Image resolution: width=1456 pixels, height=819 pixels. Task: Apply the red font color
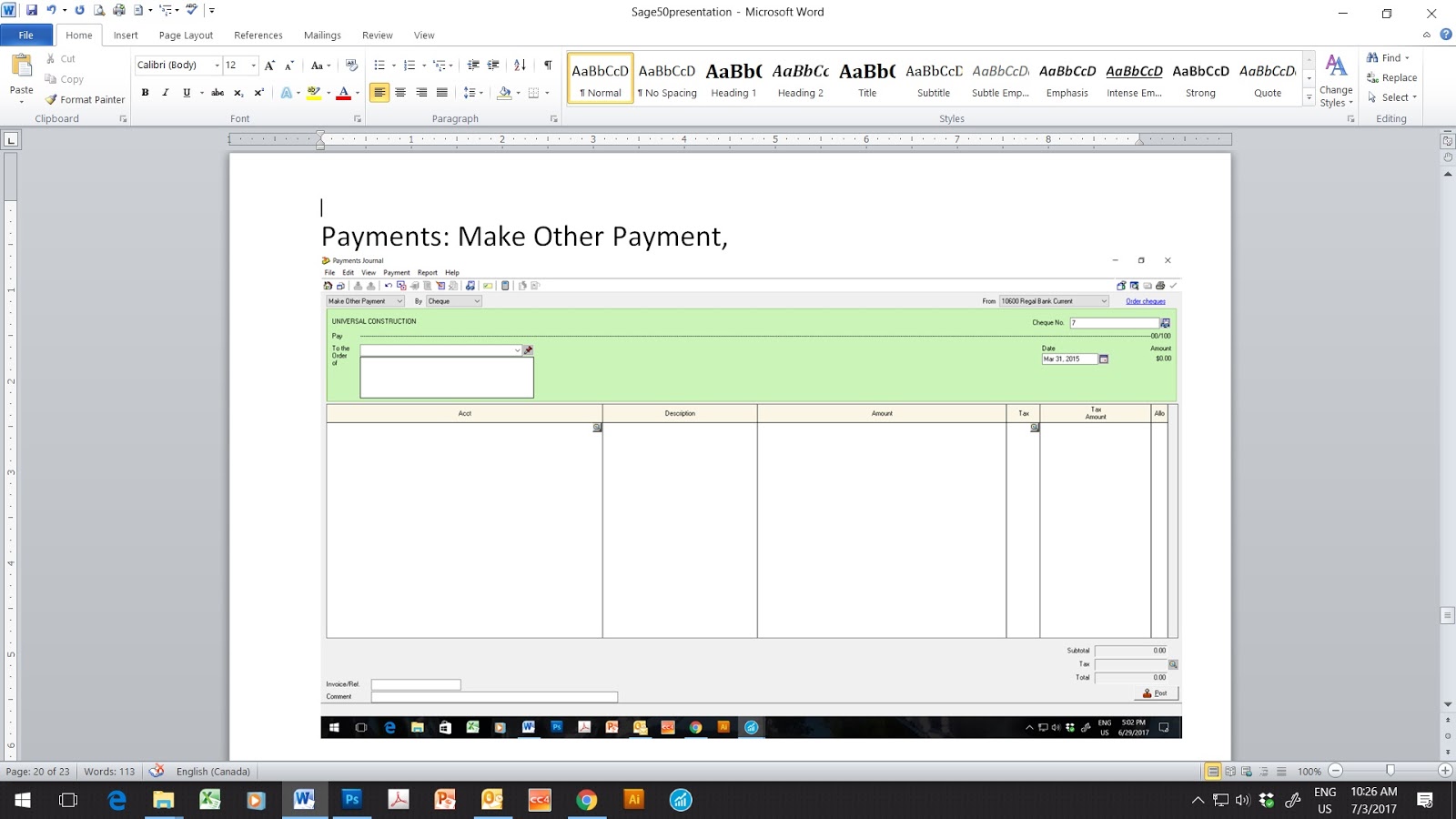point(343,93)
